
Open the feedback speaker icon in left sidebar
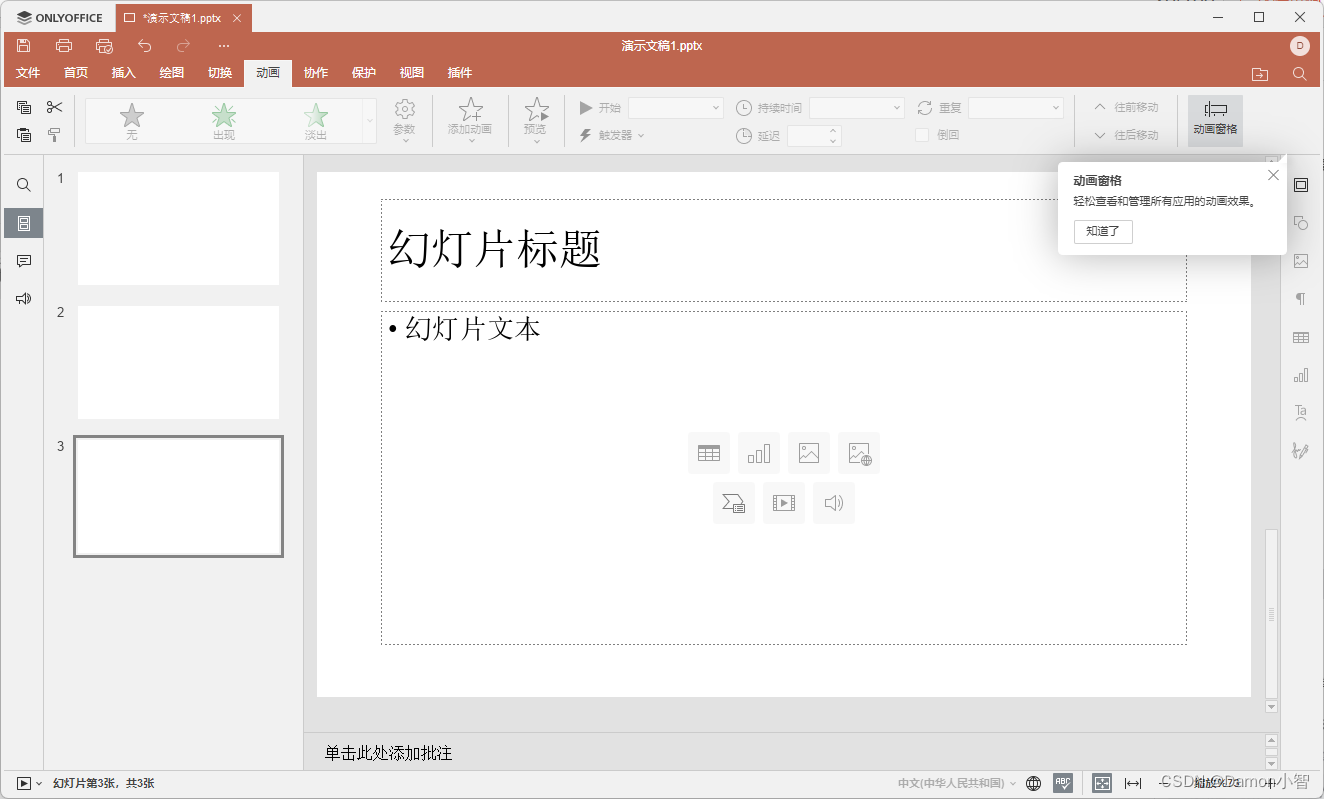click(x=24, y=298)
